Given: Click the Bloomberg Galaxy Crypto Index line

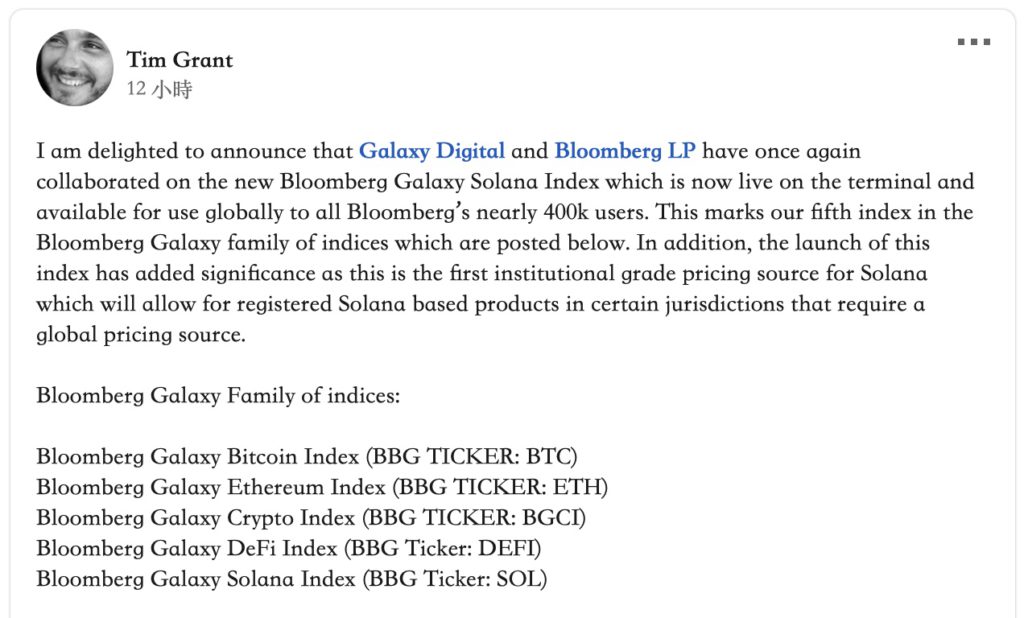Looking at the screenshot, I should click(x=311, y=517).
